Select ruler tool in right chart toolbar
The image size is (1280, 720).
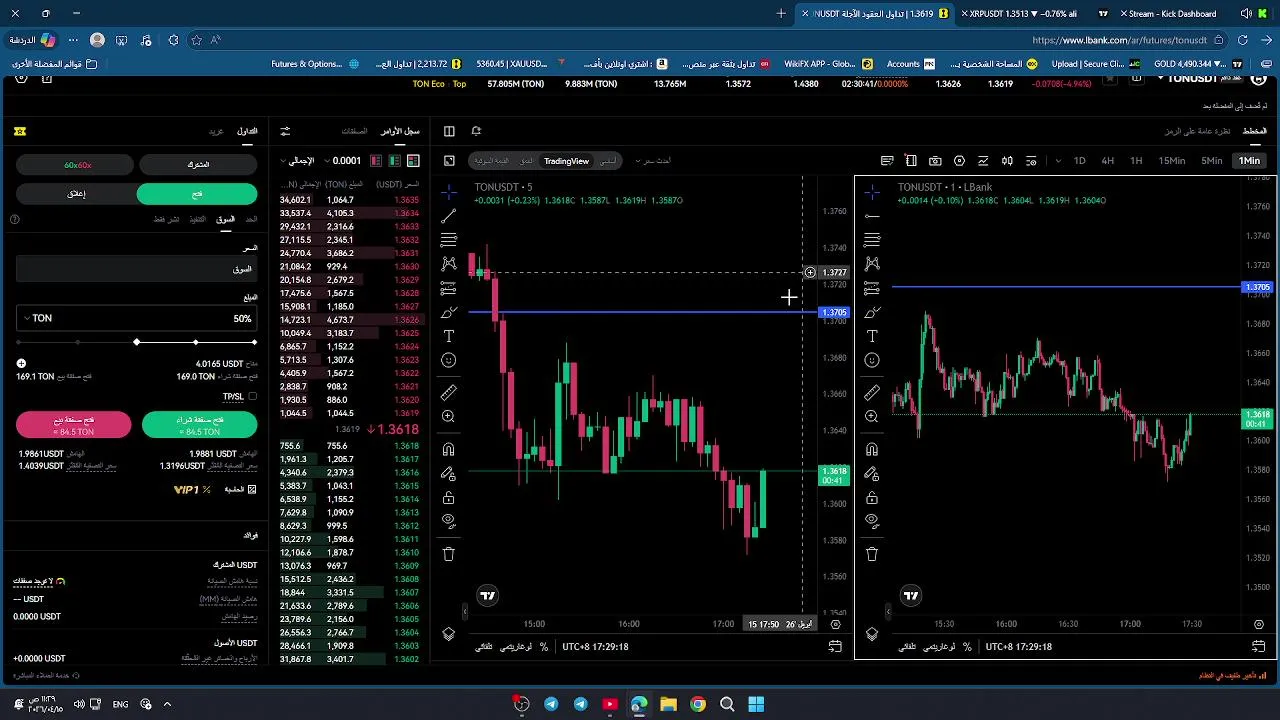pyautogui.click(x=872, y=392)
